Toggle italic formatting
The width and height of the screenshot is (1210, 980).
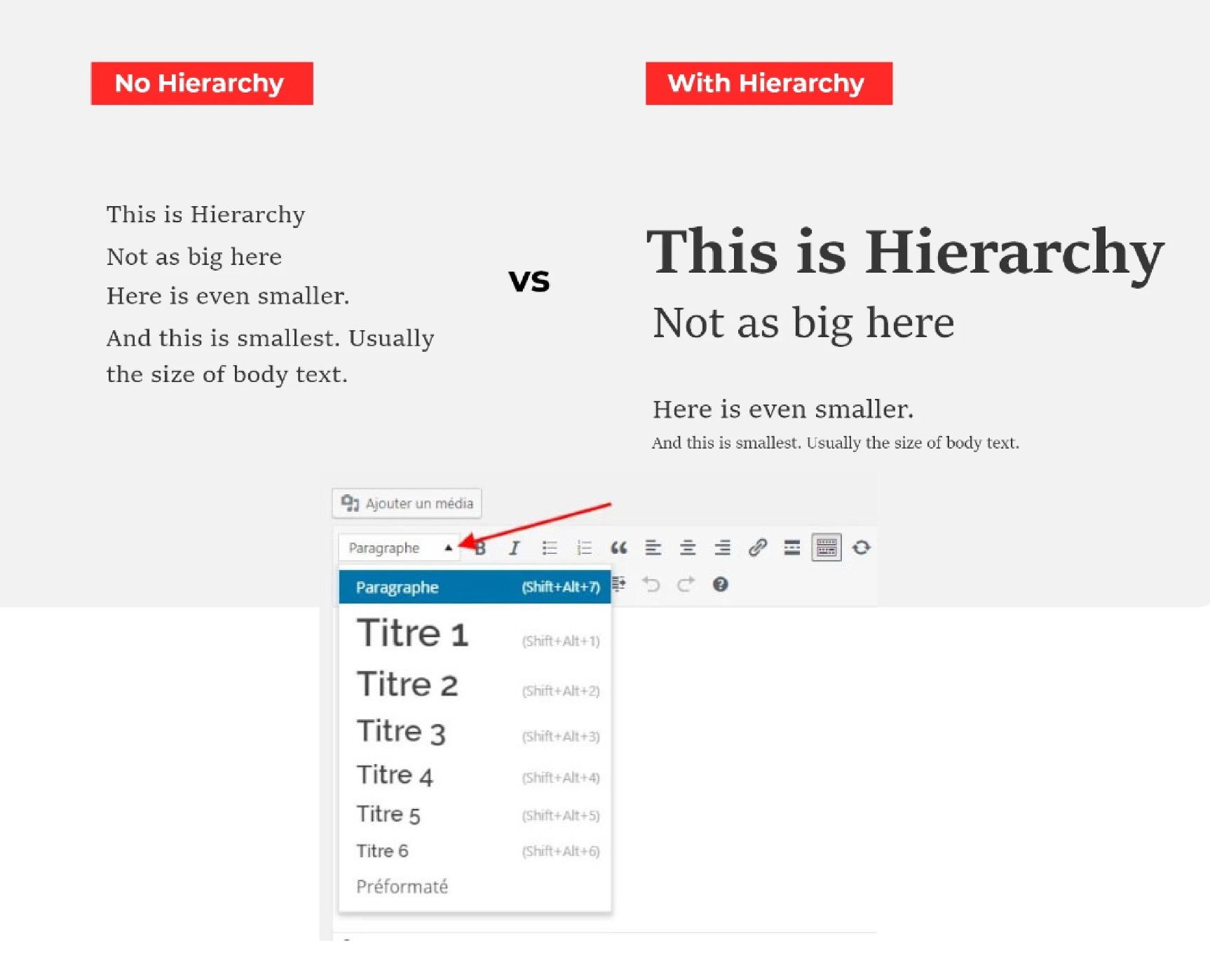[x=515, y=547]
